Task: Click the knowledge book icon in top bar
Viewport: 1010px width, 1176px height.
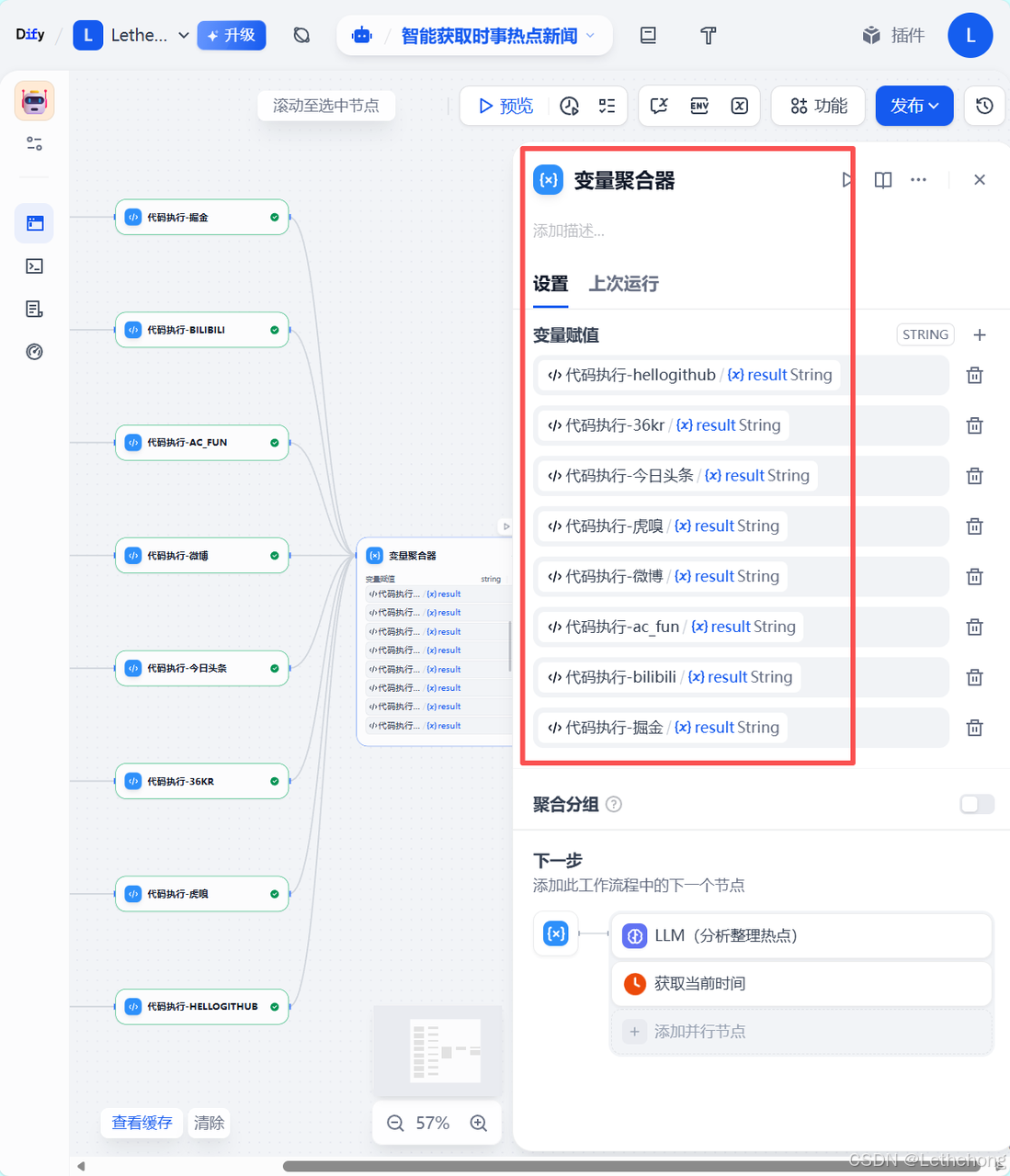Action: [x=648, y=36]
